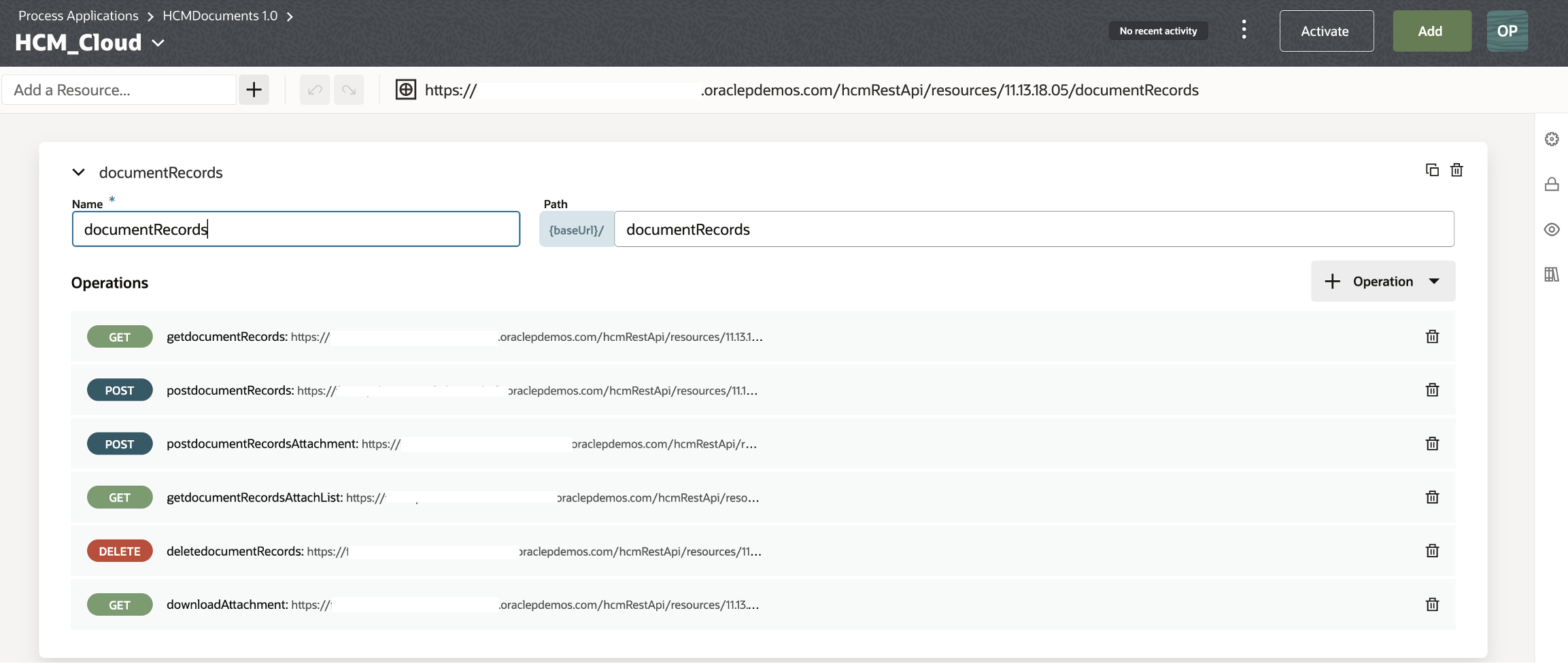Viewport: 1568px width, 664px height.
Task: Click the Activate button
Action: (x=1326, y=31)
